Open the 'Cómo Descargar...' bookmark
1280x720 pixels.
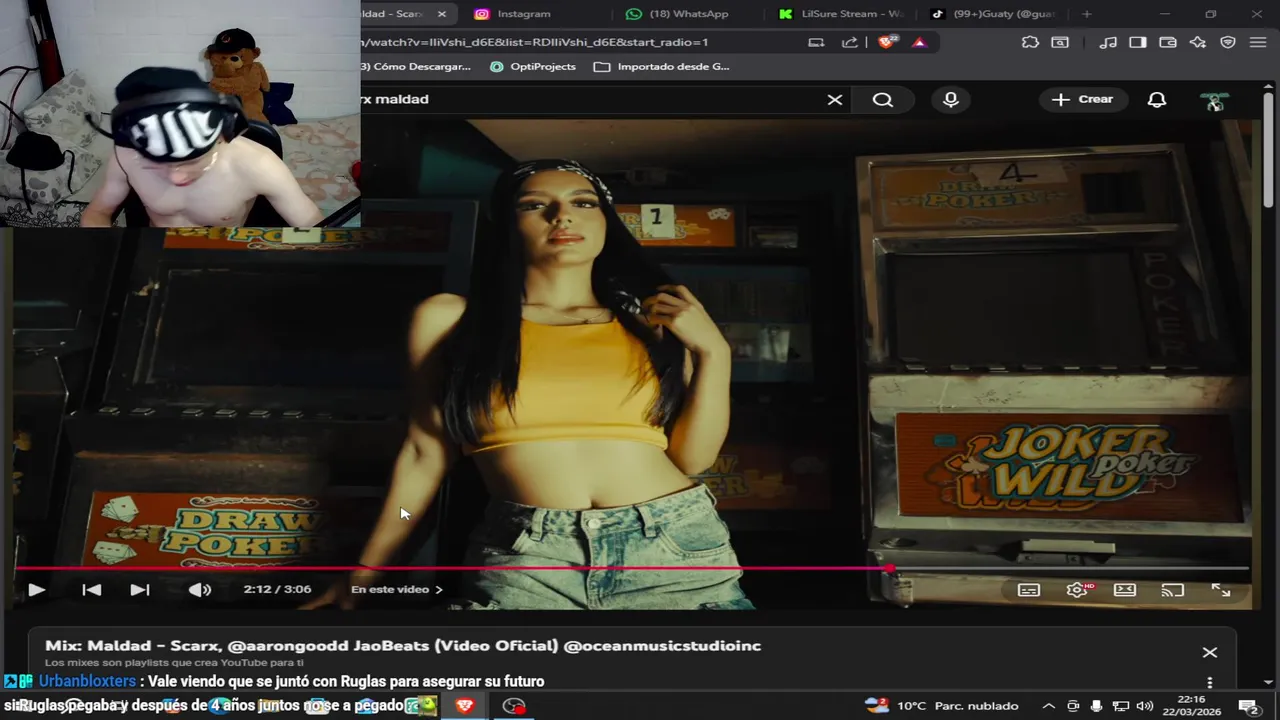pos(416,66)
